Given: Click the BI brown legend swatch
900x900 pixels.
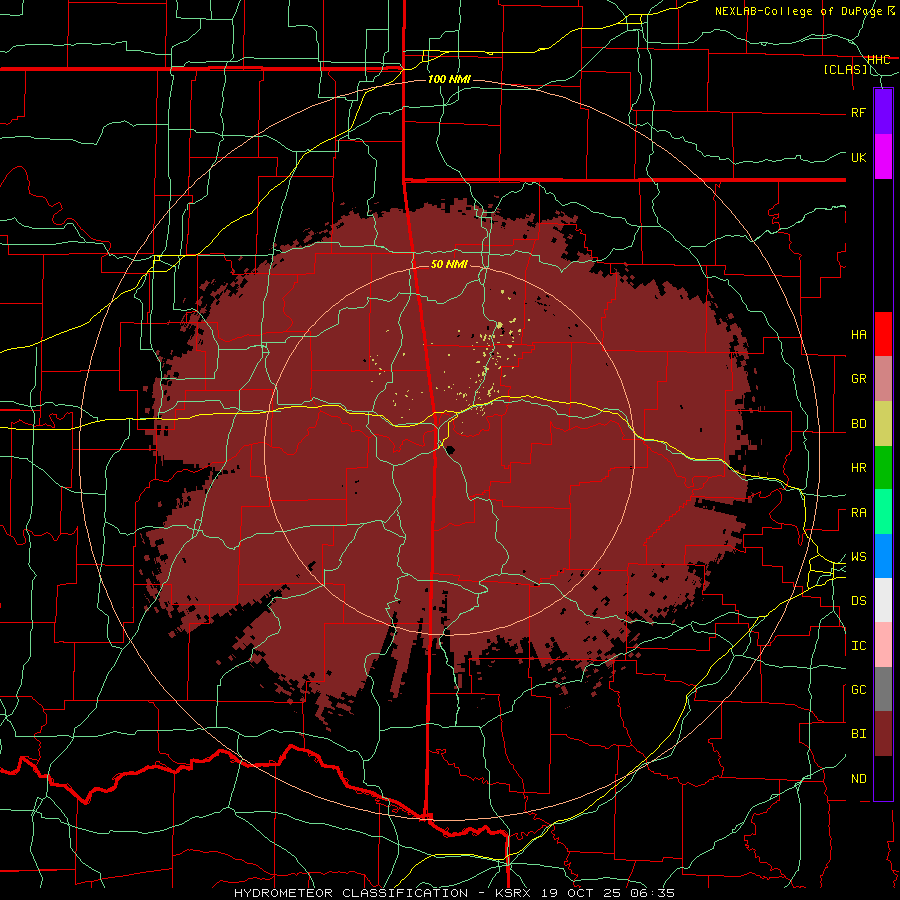Looking at the screenshot, I should (x=883, y=734).
